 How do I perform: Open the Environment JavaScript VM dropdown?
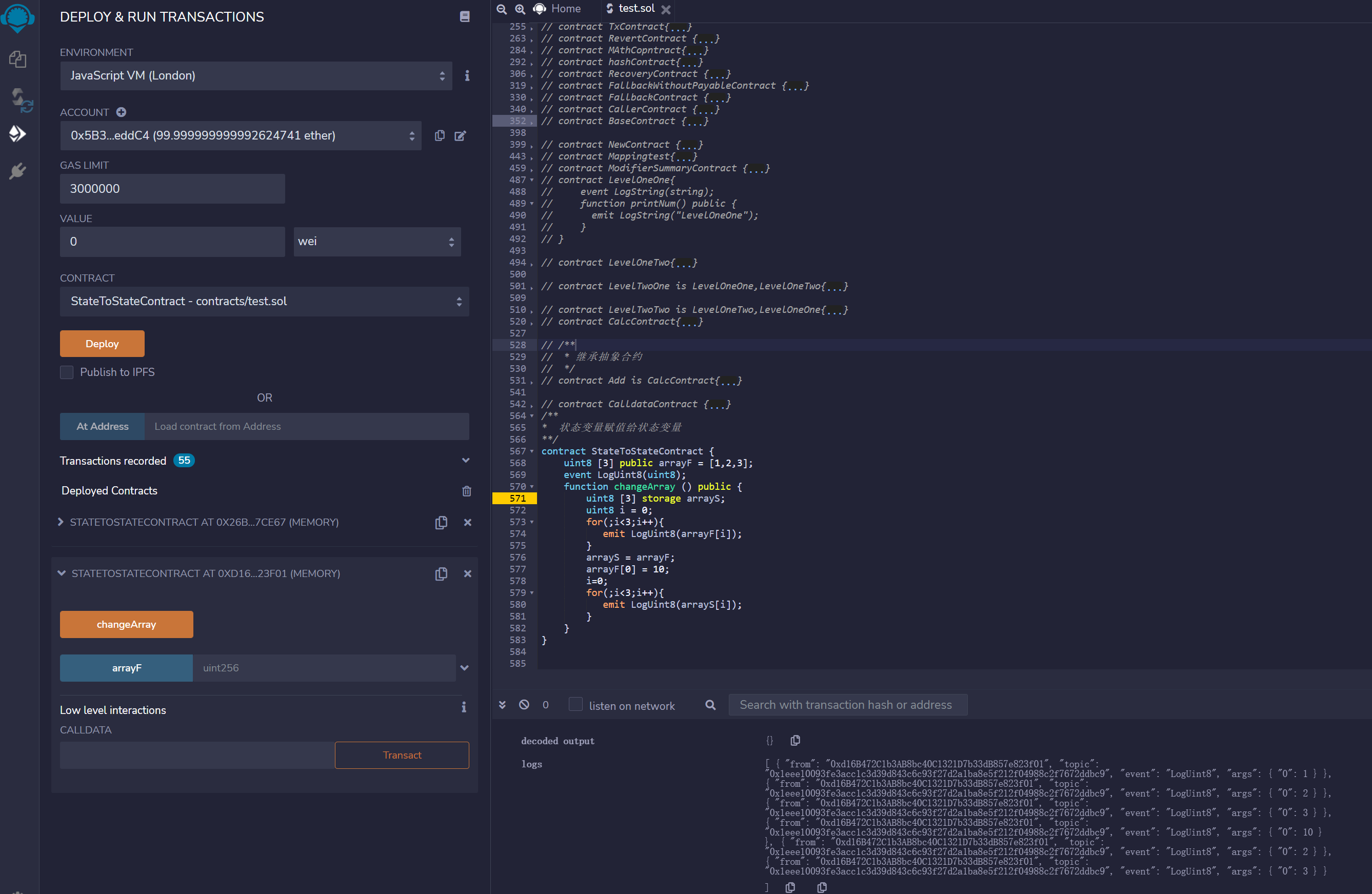[256, 75]
